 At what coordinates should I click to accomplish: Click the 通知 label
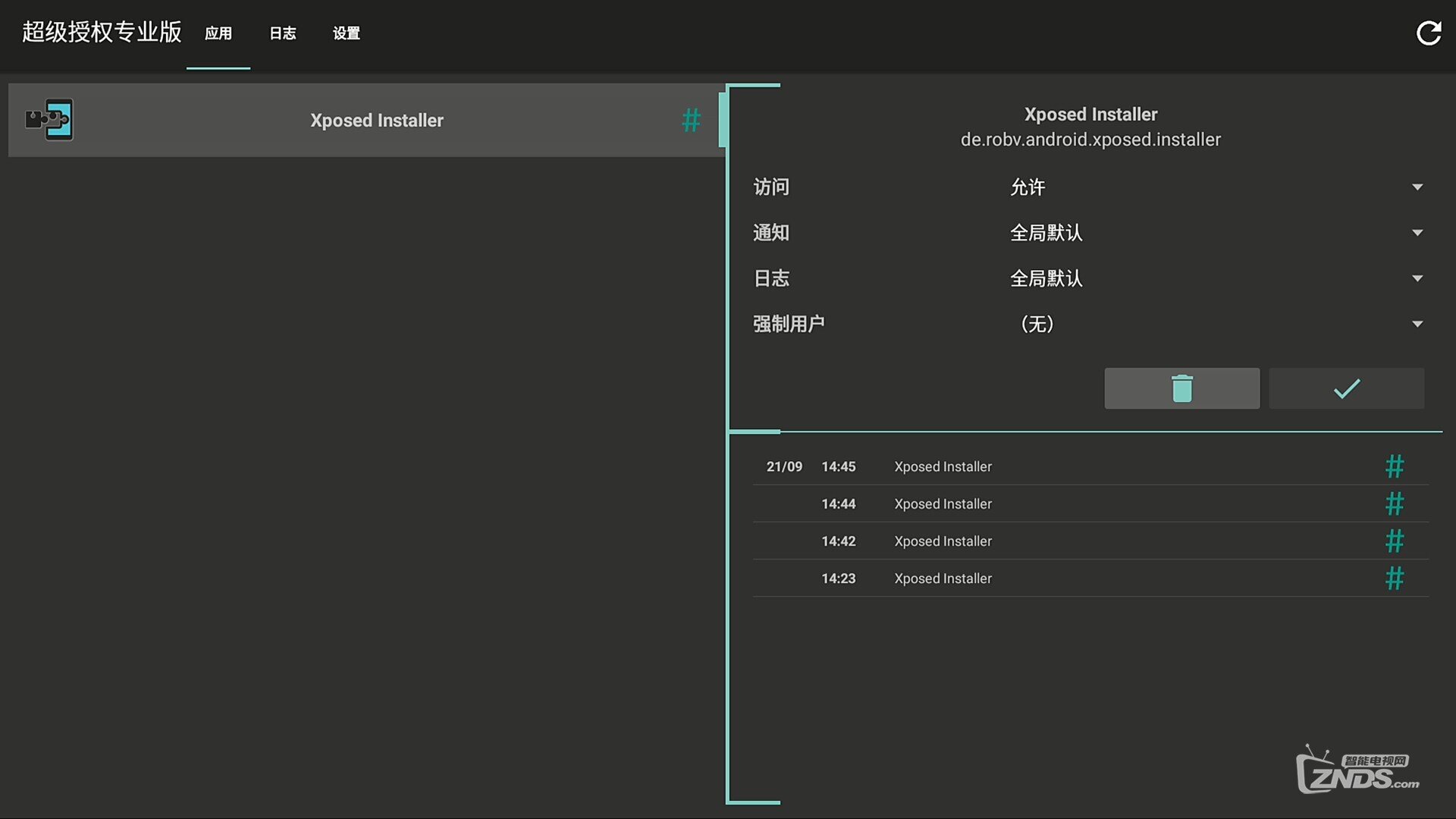pos(771,233)
